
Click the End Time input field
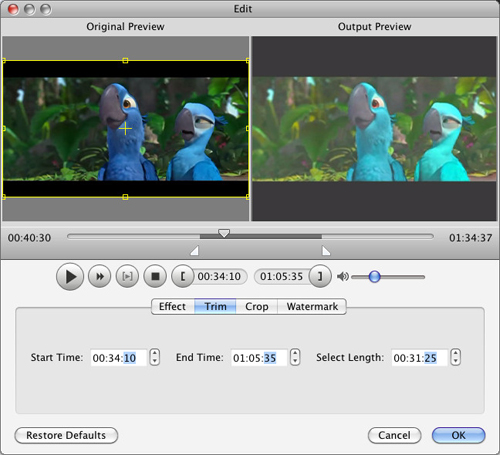click(x=259, y=358)
